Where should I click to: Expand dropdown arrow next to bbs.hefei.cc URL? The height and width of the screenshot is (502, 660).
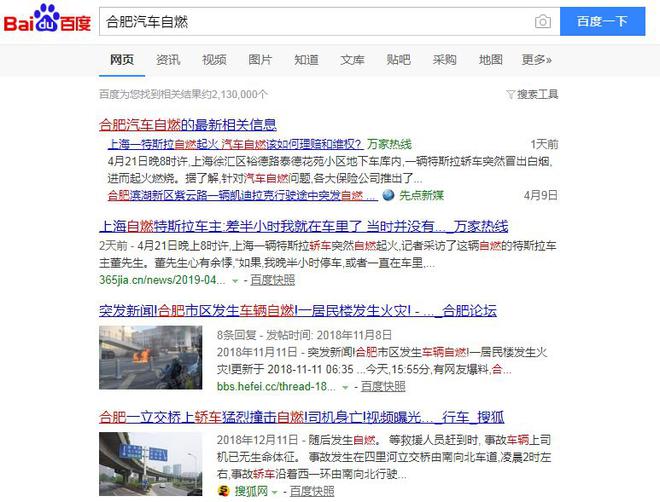point(345,387)
